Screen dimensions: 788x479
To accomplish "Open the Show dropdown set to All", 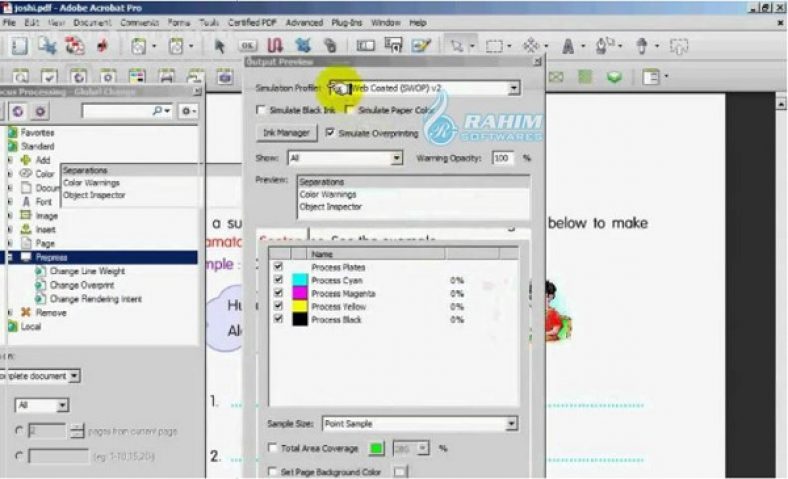I will coord(397,158).
